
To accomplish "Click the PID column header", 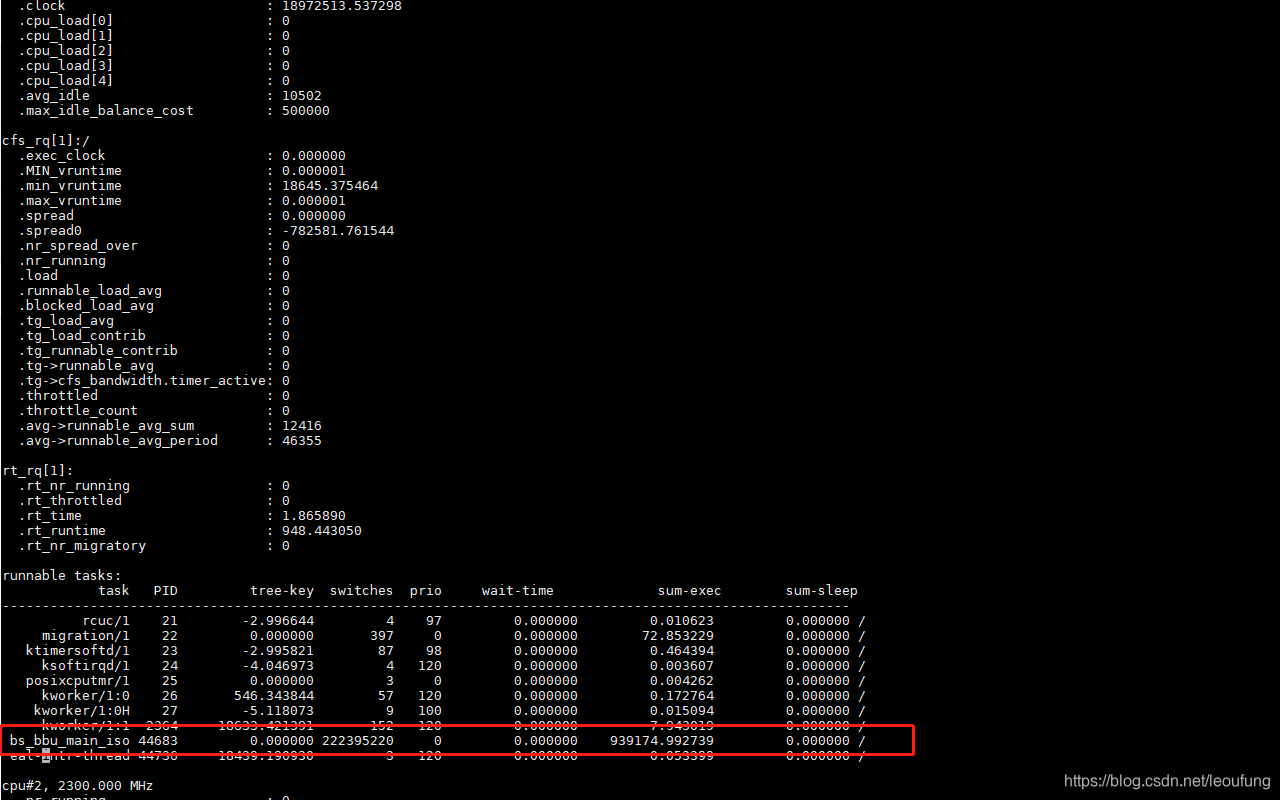I will point(165,590).
